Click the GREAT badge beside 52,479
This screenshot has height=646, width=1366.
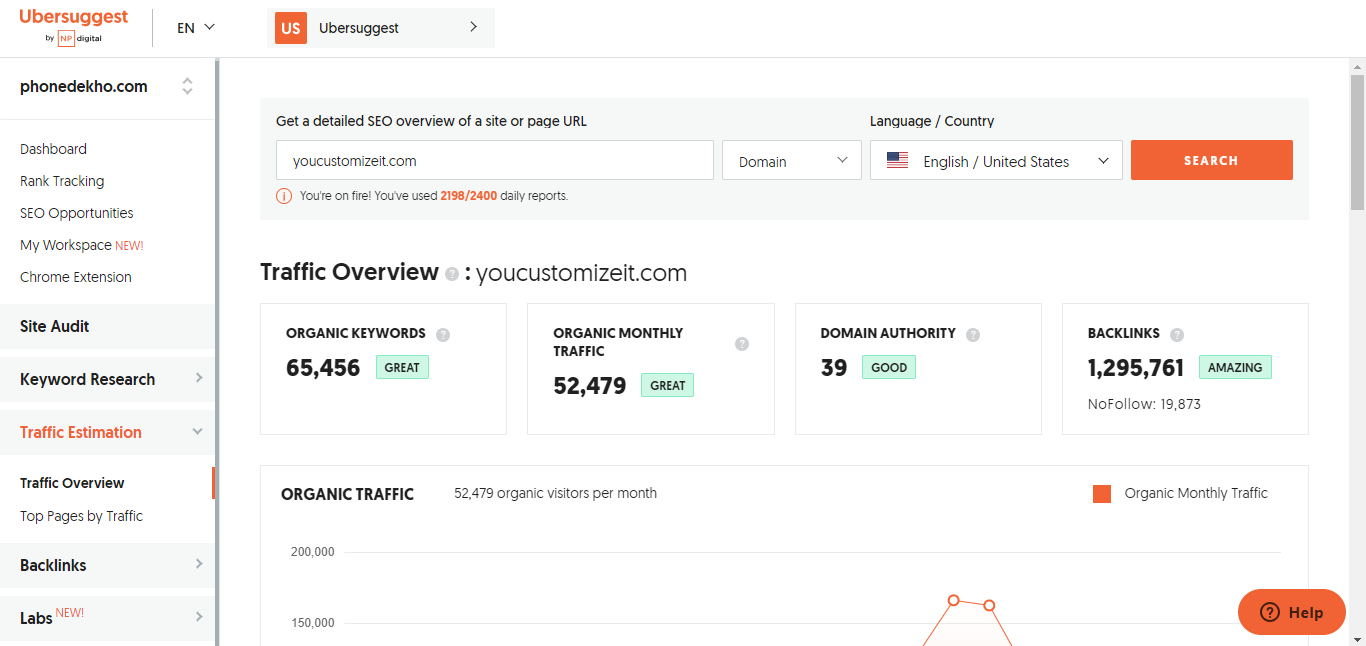[668, 385]
